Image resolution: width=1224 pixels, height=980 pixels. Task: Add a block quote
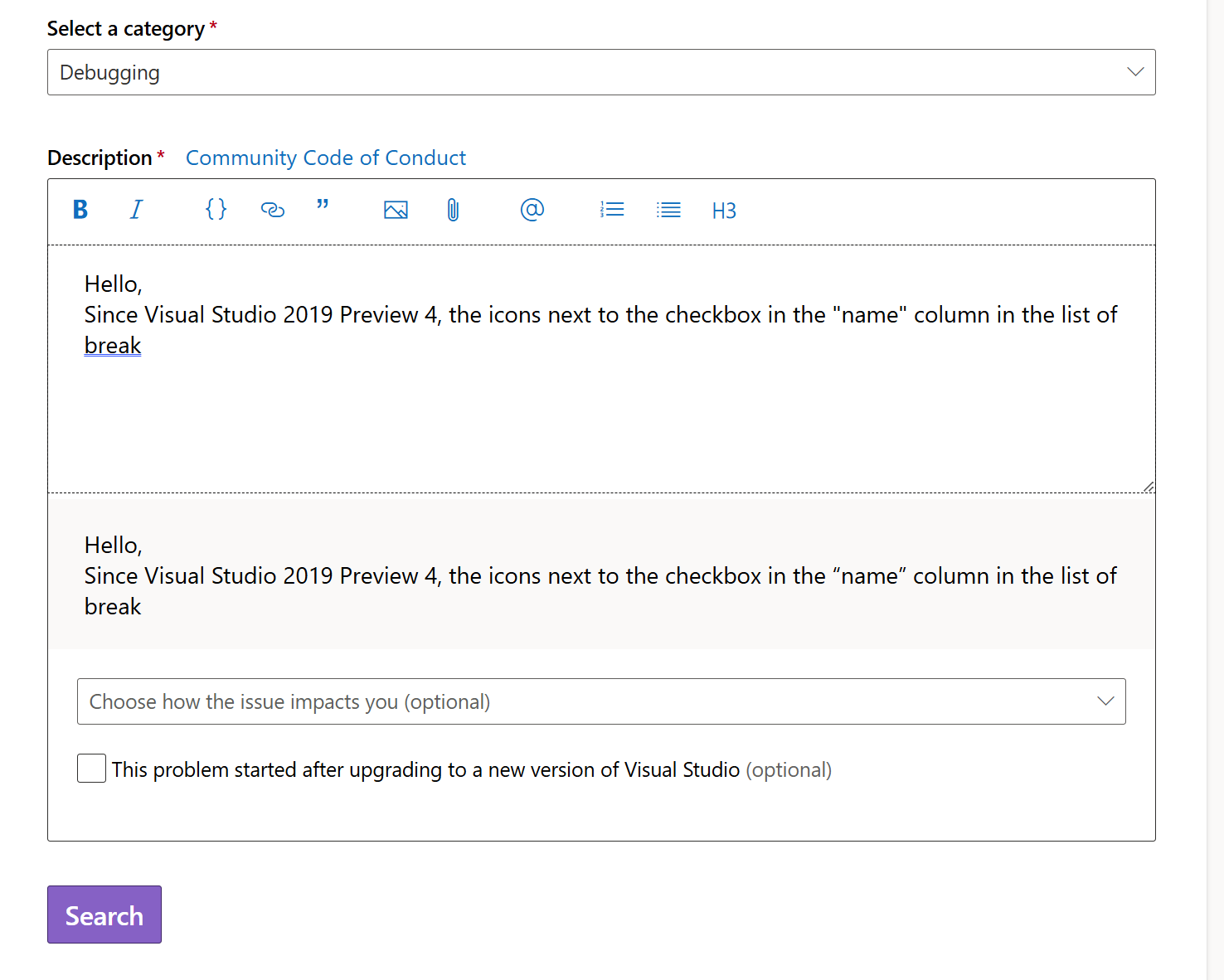[x=323, y=206]
